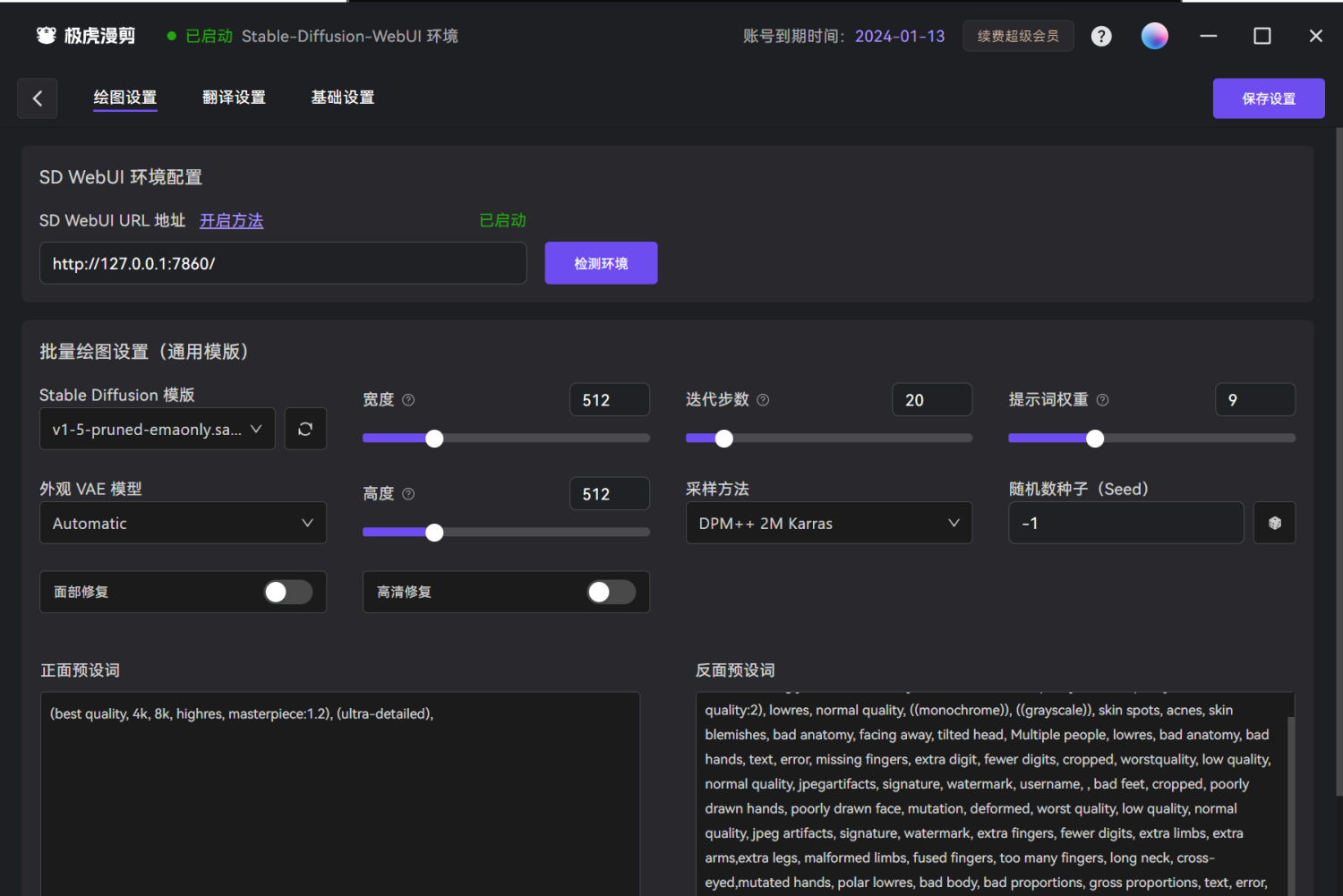Viewport: 1343px width, 896px height.
Task: Close the application window
Action: click(x=1316, y=36)
